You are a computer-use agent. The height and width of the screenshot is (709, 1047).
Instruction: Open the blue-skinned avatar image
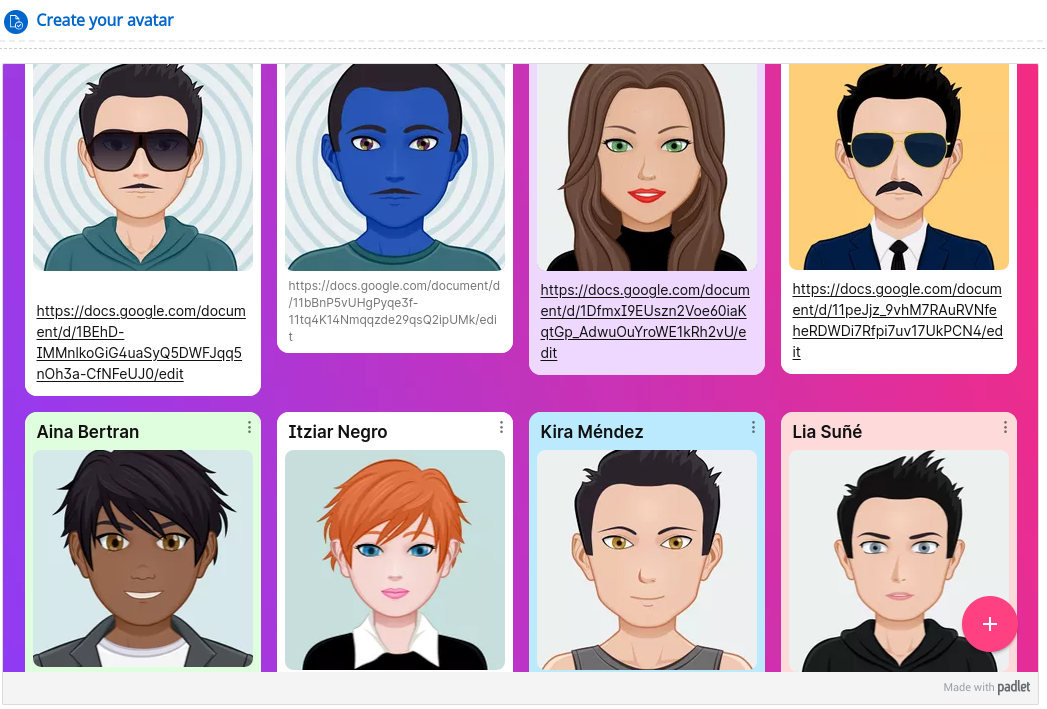(x=395, y=167)
